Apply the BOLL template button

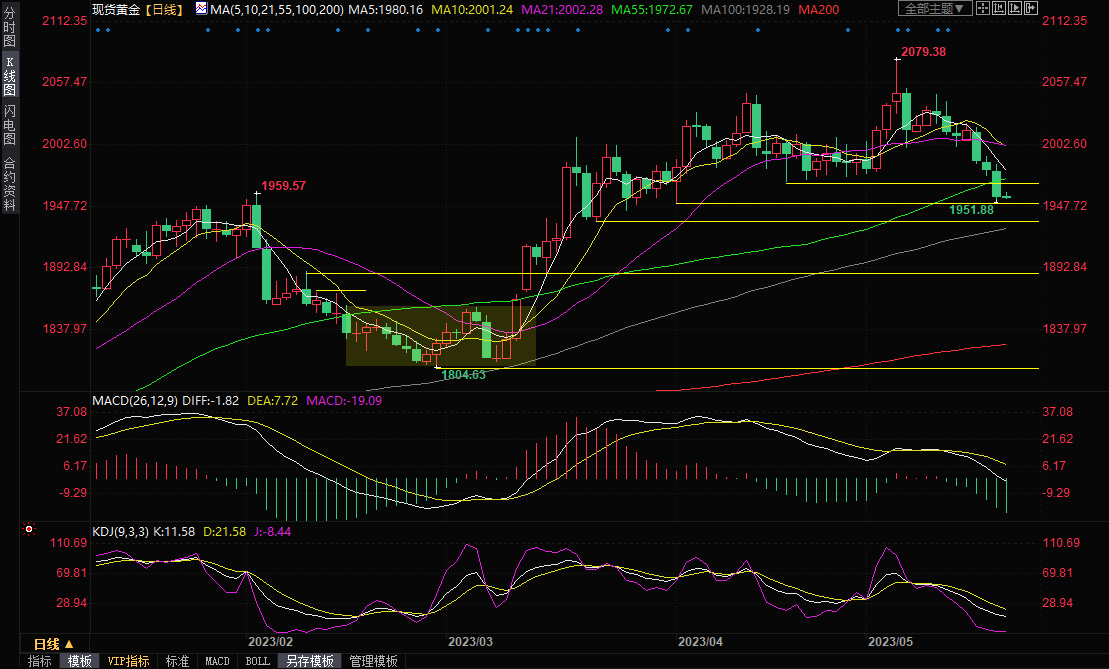(x=257, y=661)
